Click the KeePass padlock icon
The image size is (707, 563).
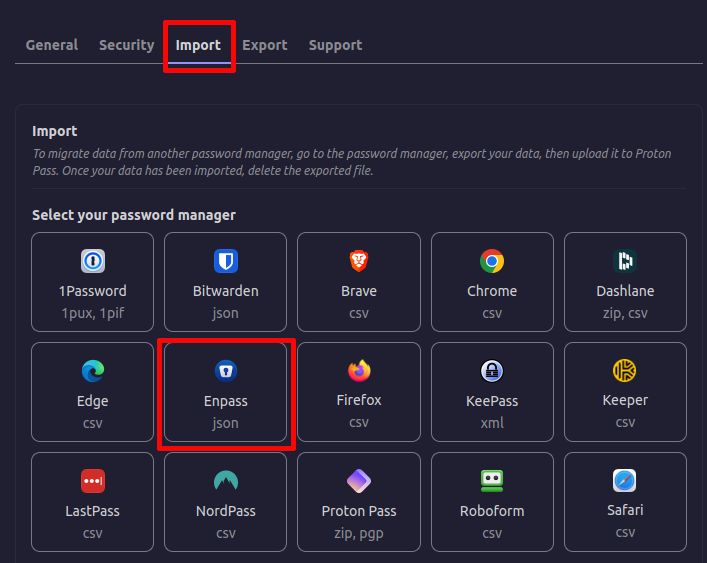click(492, 371)
